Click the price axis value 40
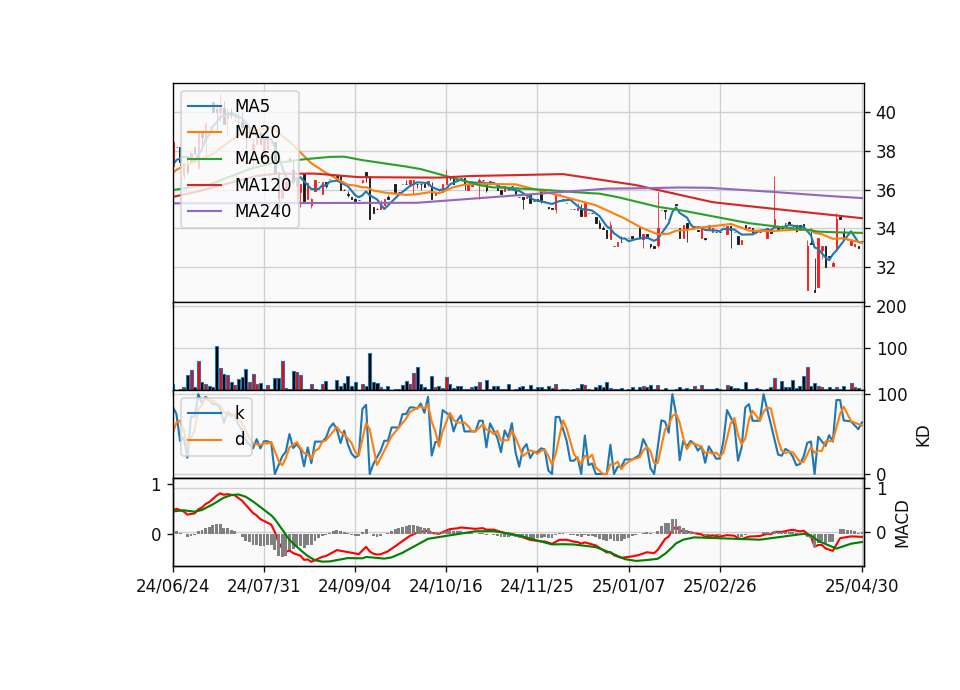The width and height of the screenshot is (960, 690). (886, 113)
